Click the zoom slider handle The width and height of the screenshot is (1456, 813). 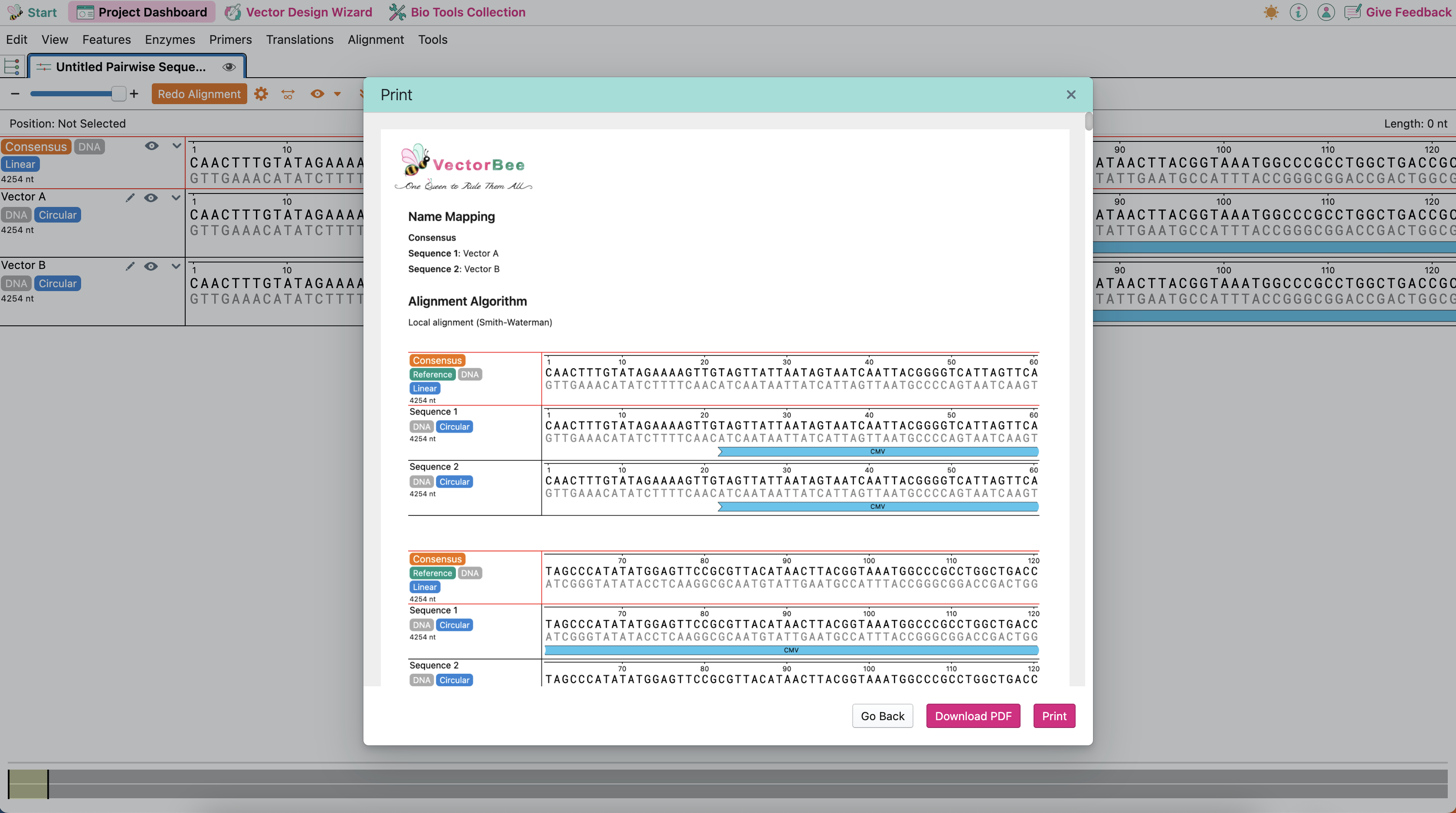[x=118, y=94]
